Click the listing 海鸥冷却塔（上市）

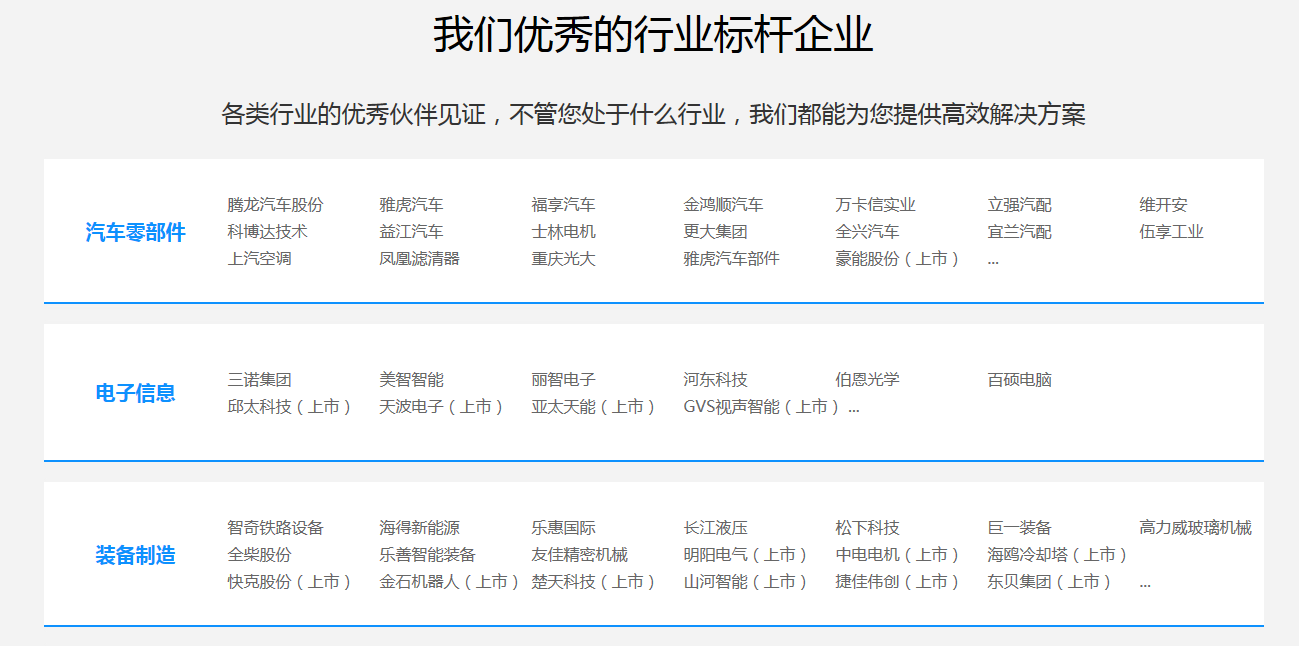click(x=1059, y=555)
